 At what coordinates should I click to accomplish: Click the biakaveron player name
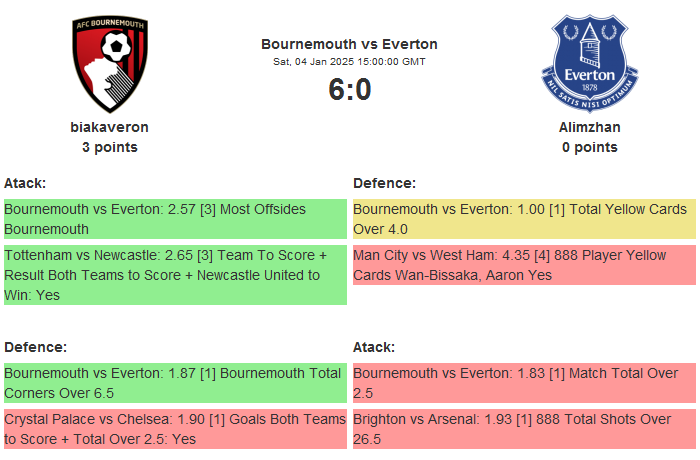pyautogui.click(x=110, y=127)
